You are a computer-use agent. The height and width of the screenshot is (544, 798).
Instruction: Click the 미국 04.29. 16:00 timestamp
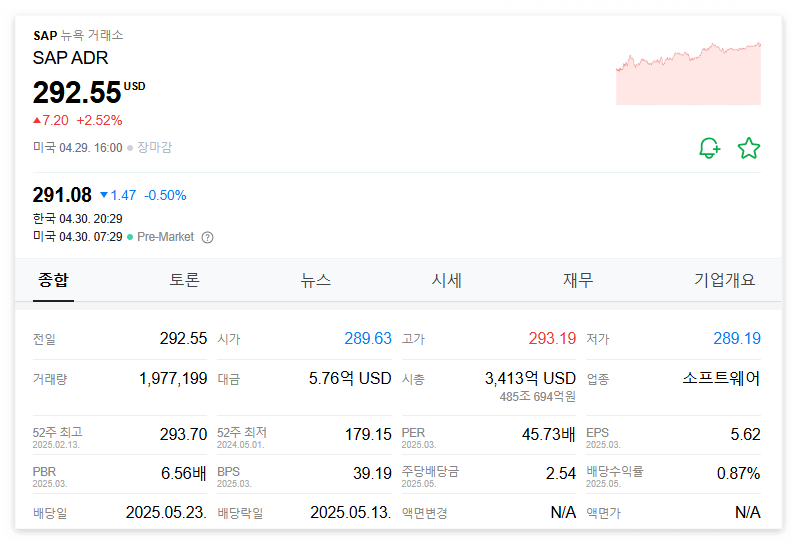pyautogui.click(x=78, y=148)
